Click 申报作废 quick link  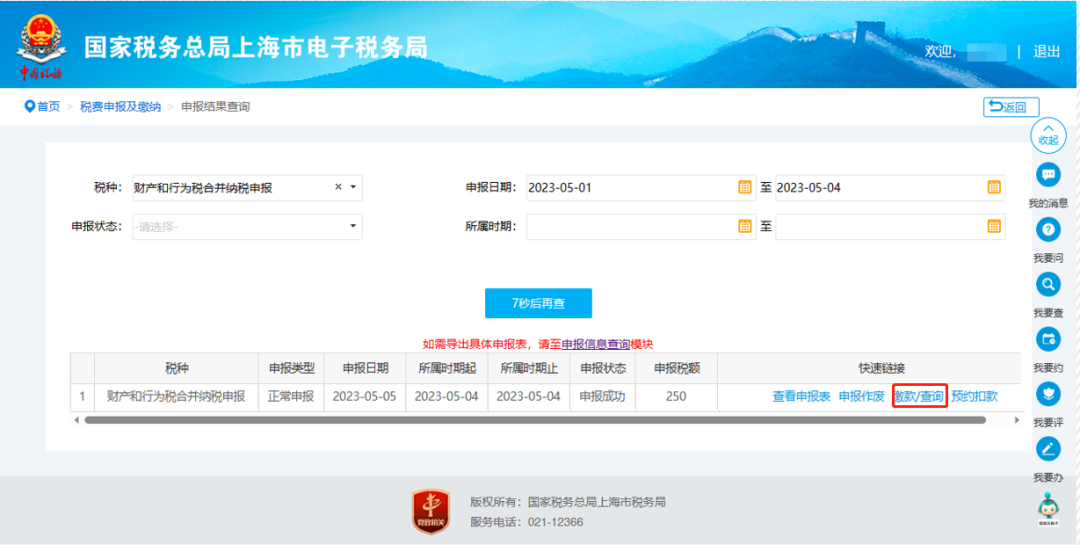(x=861, y=397)
